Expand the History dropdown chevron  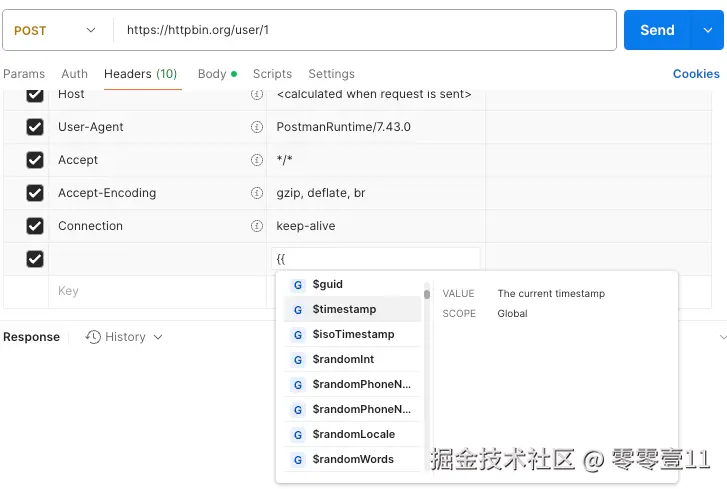point(157,337)
